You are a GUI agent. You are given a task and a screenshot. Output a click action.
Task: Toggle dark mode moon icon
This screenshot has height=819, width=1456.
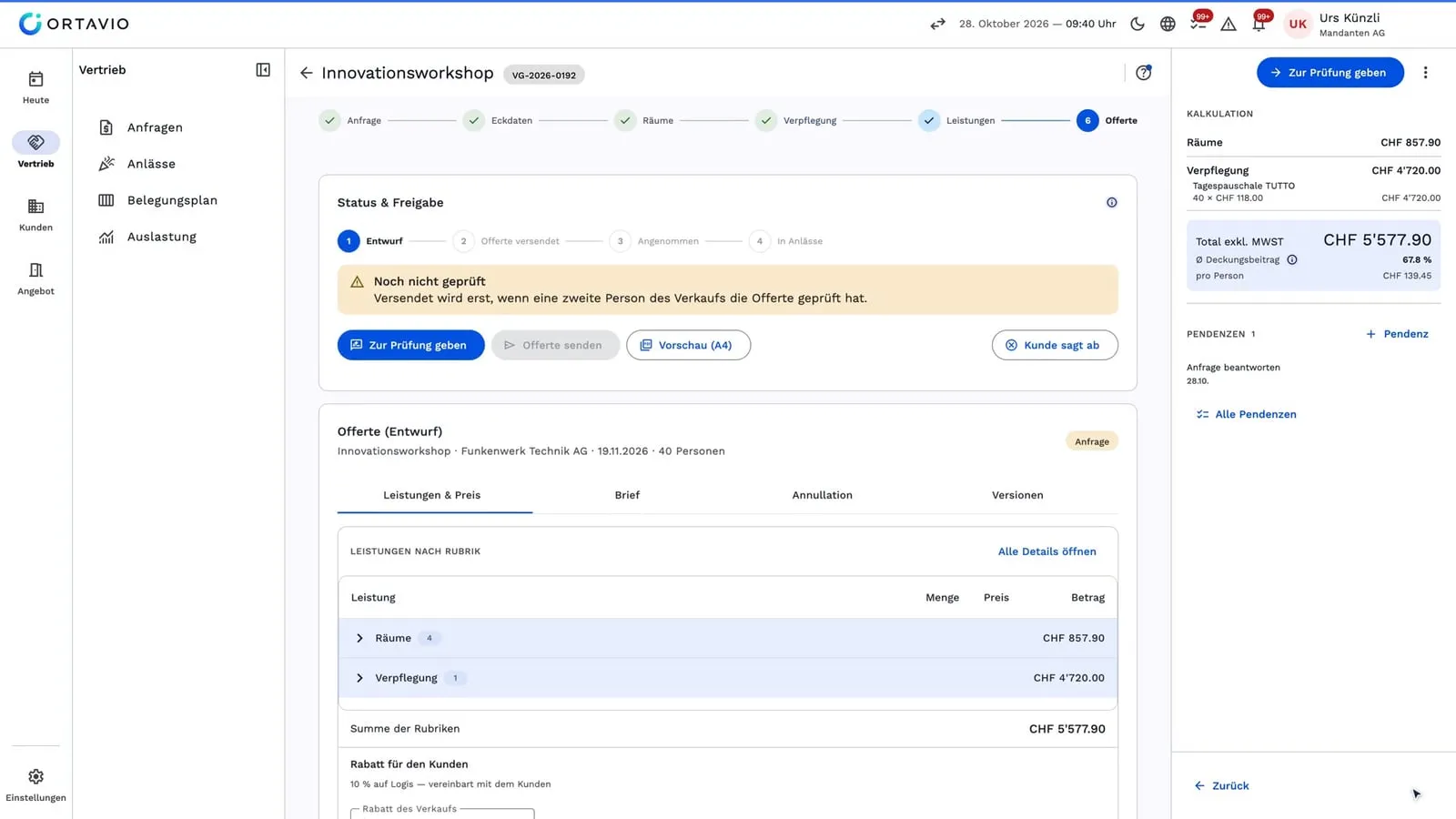(x=1137, y=24)
